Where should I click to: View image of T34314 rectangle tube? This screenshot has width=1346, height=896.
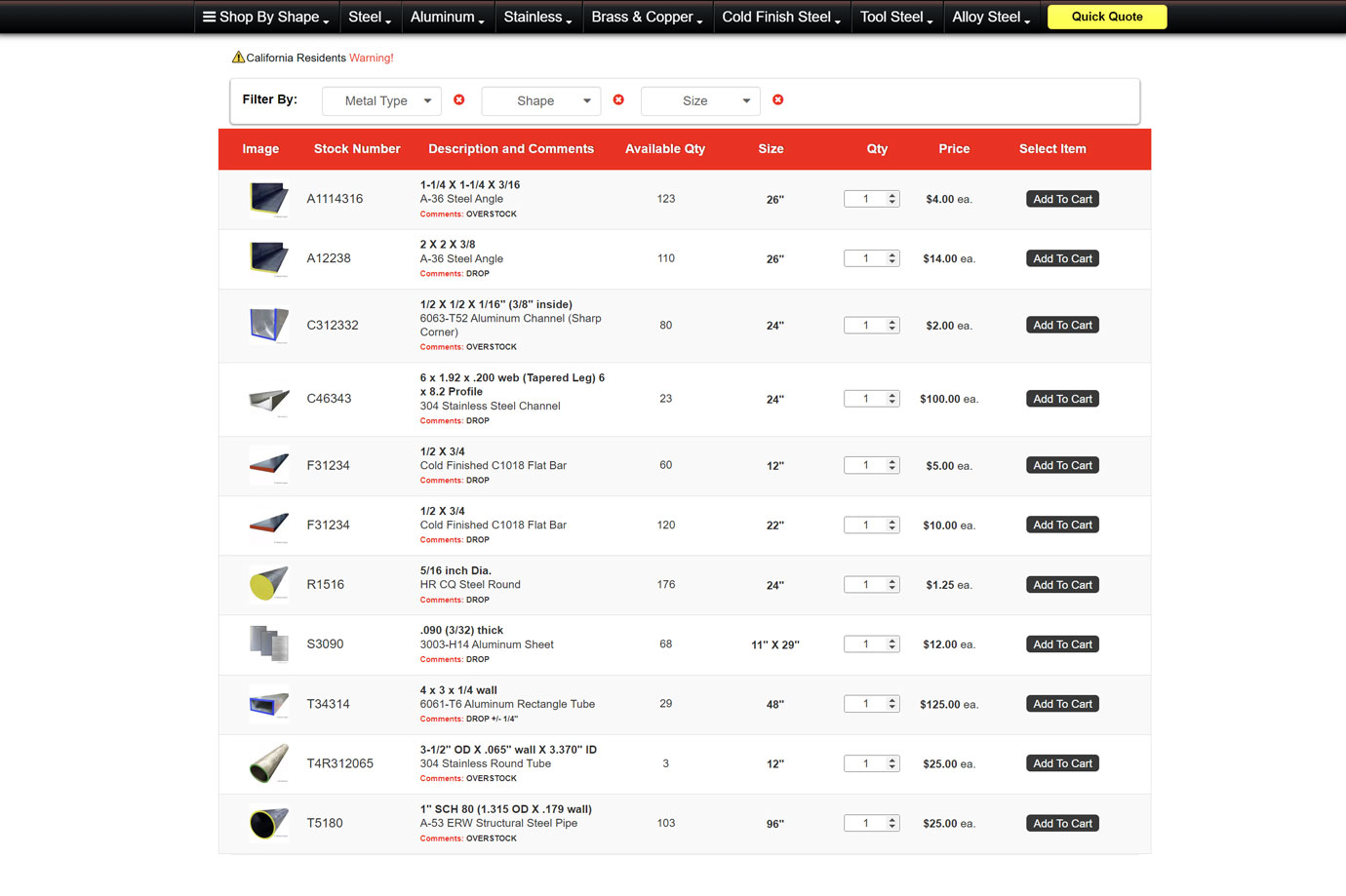click(x=268, y=703)
